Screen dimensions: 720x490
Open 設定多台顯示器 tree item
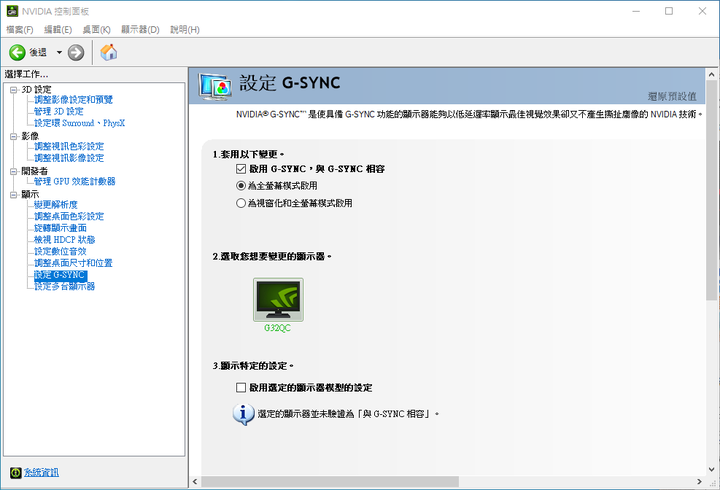point(65,287)
